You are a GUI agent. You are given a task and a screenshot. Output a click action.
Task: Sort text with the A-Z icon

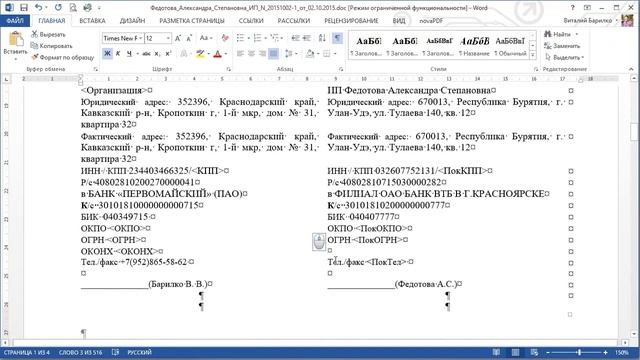(x=322, y=38)
